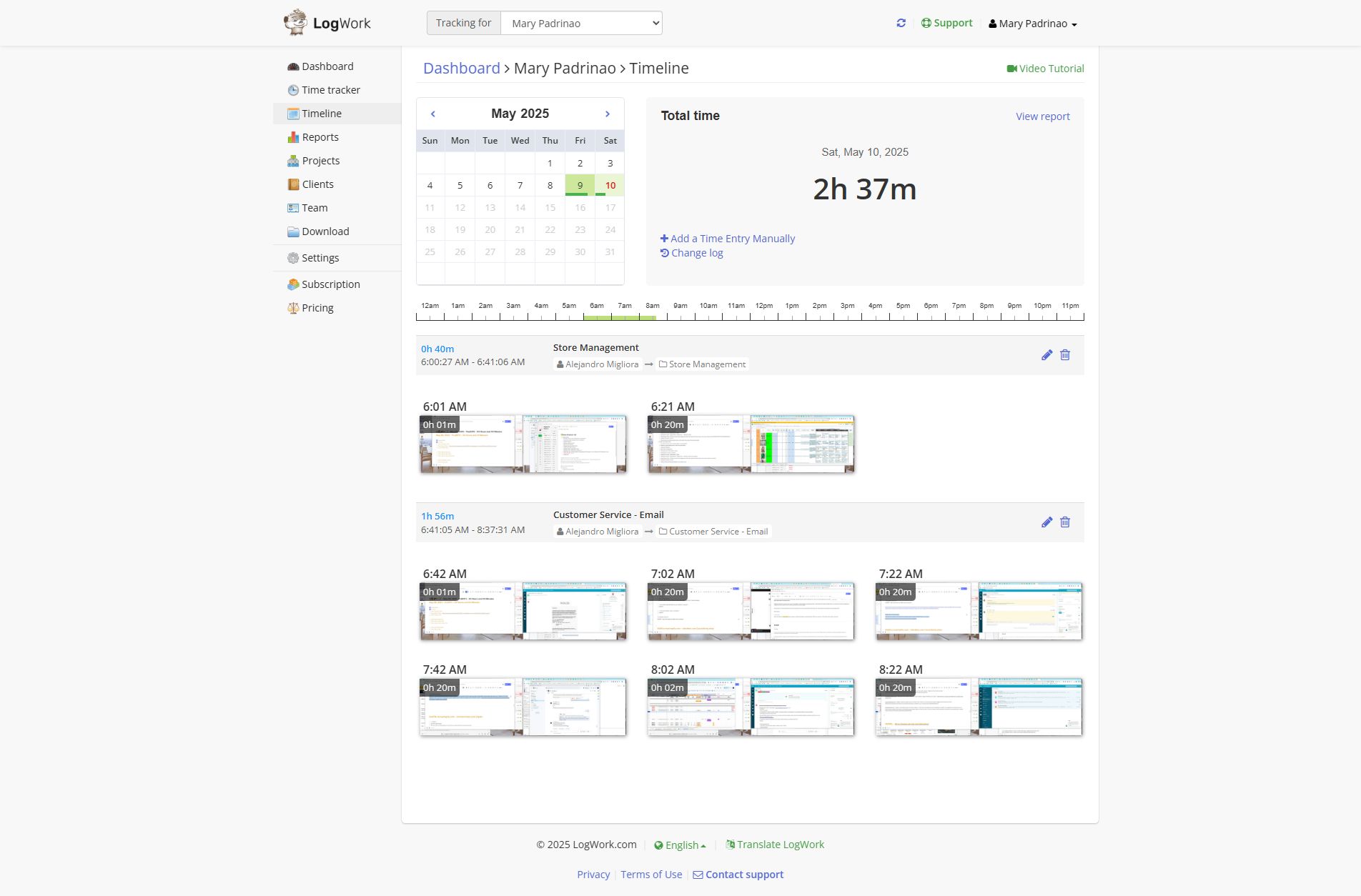Select May 2 in the calendar
The height and width of the screenshot is (896, 1361).
[580, 163]
